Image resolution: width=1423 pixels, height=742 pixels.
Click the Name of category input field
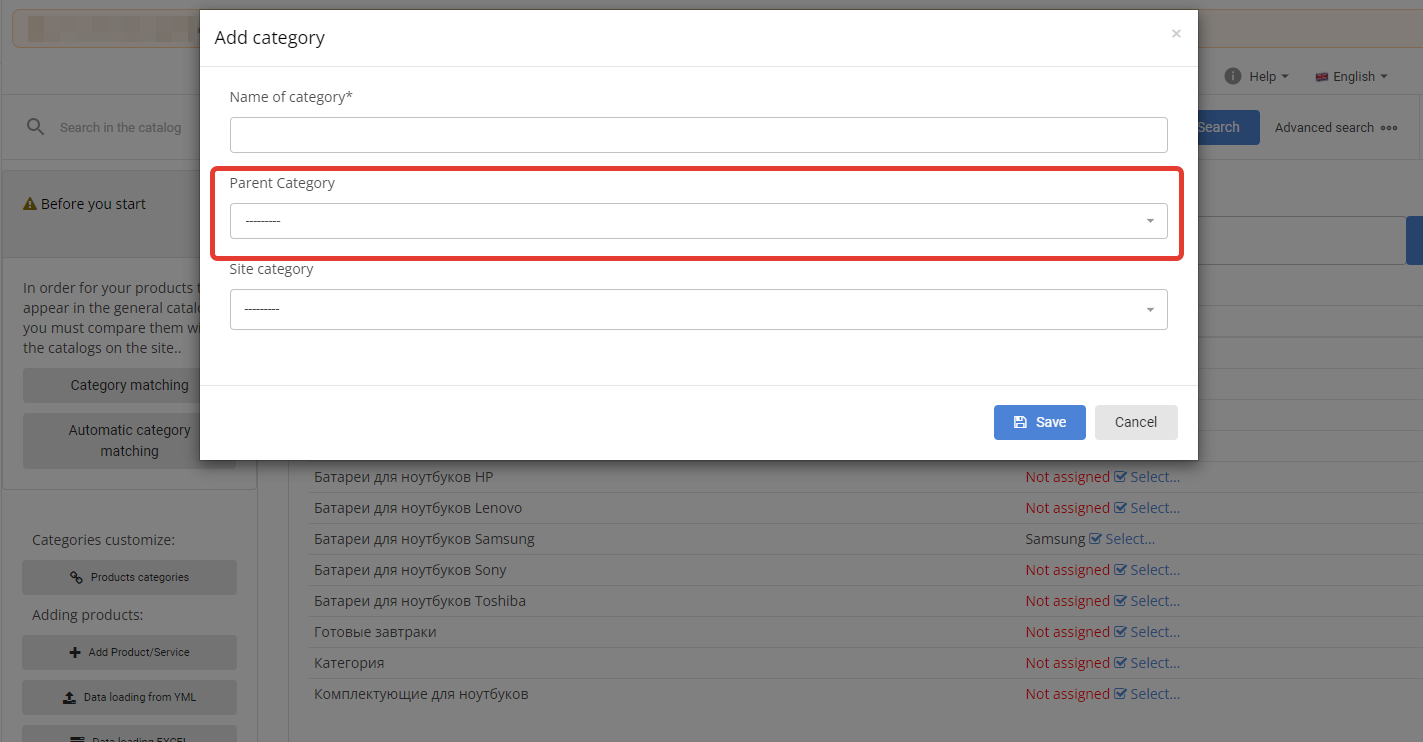pos(698,135)
